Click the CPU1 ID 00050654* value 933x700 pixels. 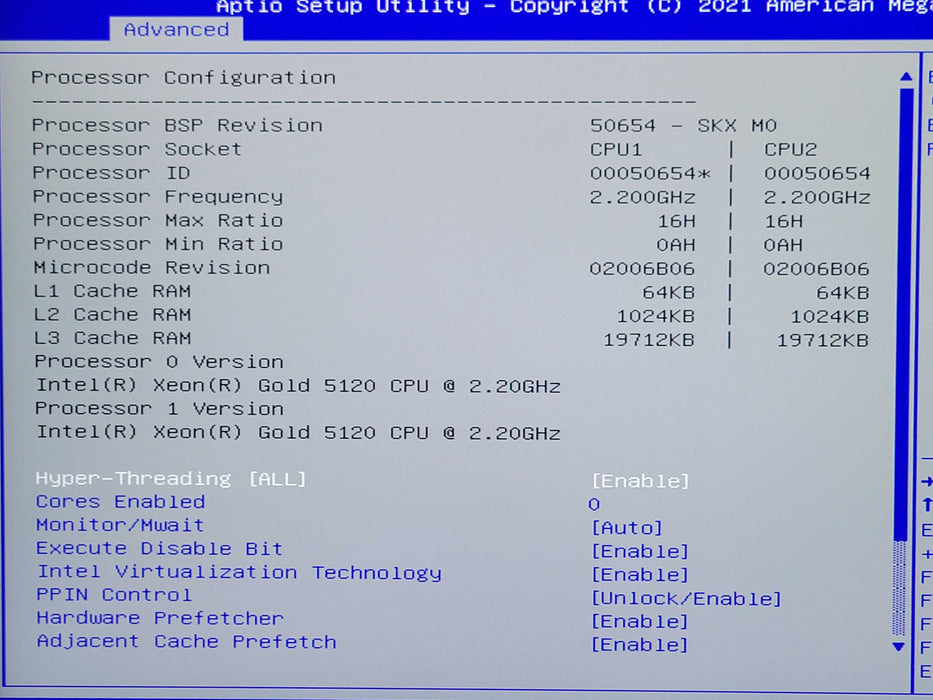[650, 174]
